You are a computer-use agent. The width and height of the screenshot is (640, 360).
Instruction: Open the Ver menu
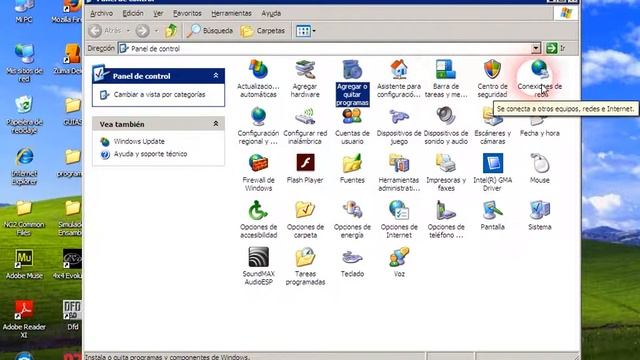pyautogui.click(x=158, y=13)
